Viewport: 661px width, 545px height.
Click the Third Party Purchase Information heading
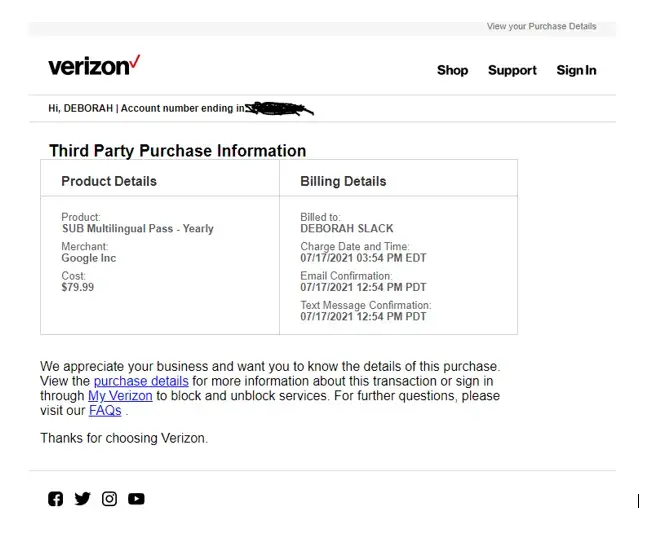(177, 151)
